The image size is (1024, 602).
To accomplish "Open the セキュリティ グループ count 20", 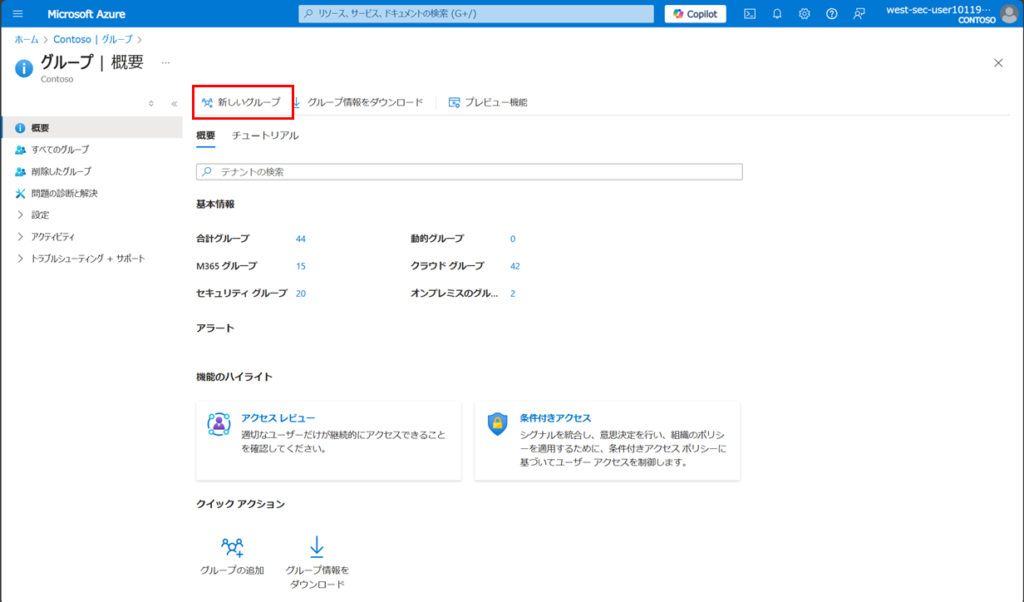I will (x=300, y=293).
